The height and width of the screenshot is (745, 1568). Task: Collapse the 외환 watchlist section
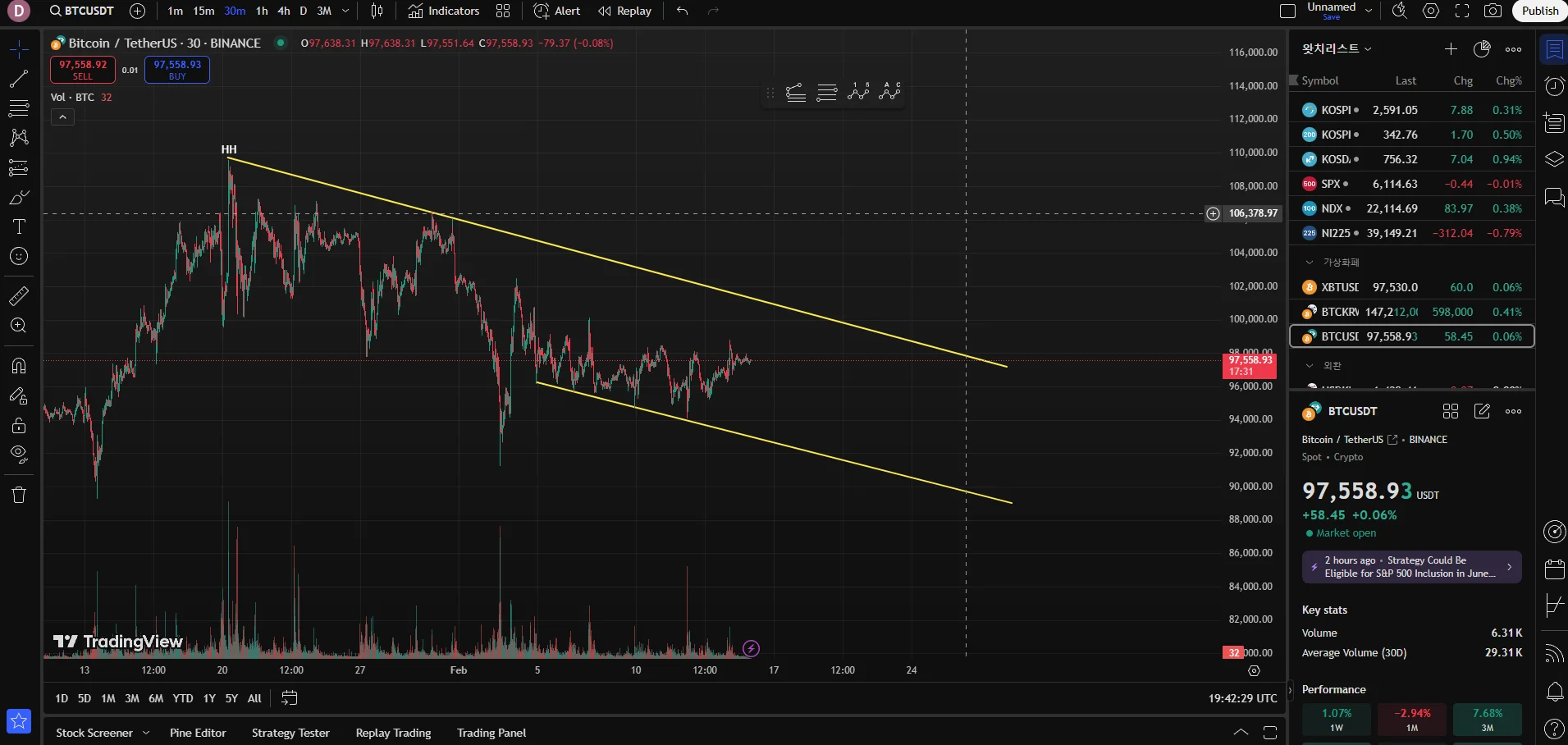1310,366
